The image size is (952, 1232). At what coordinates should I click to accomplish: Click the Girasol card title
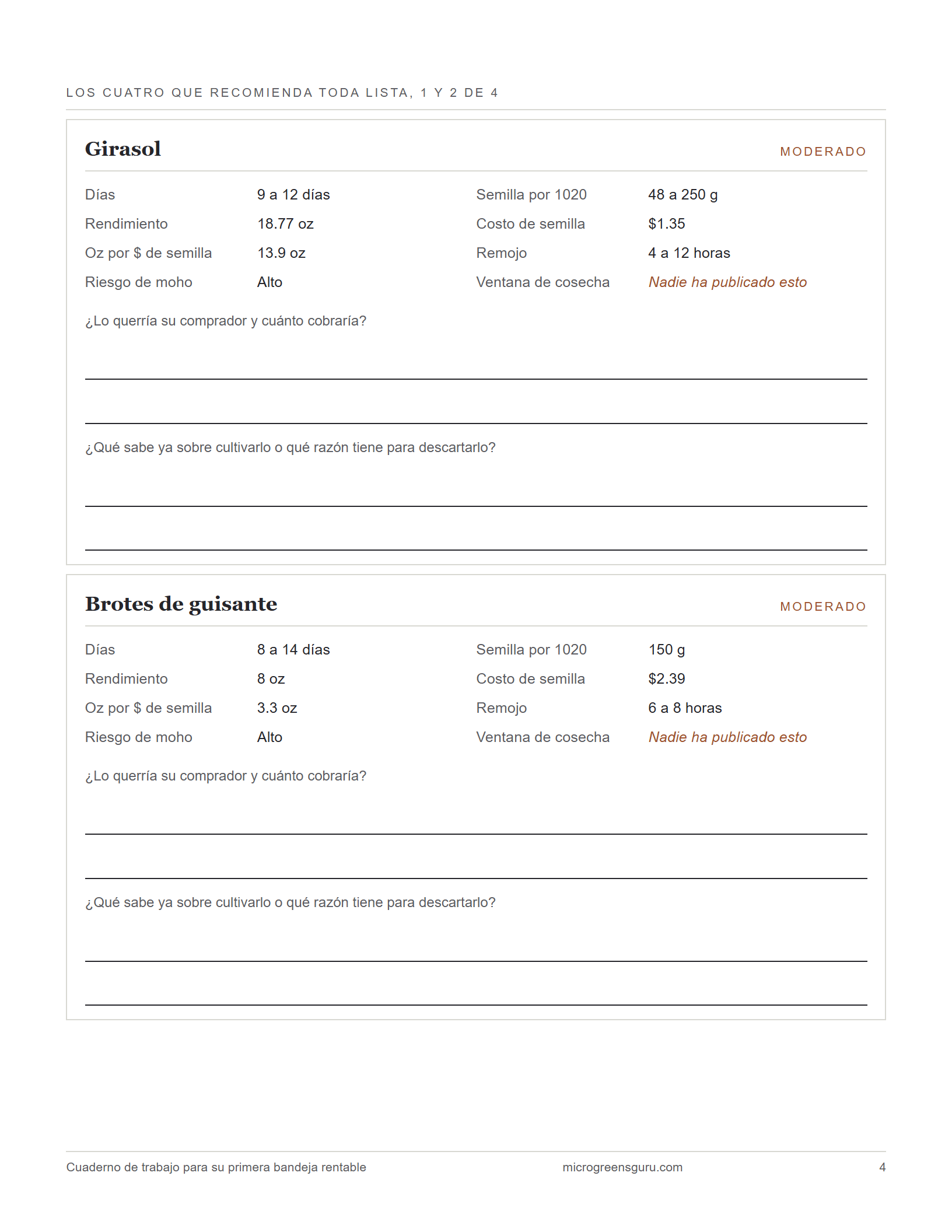point(123,149)
